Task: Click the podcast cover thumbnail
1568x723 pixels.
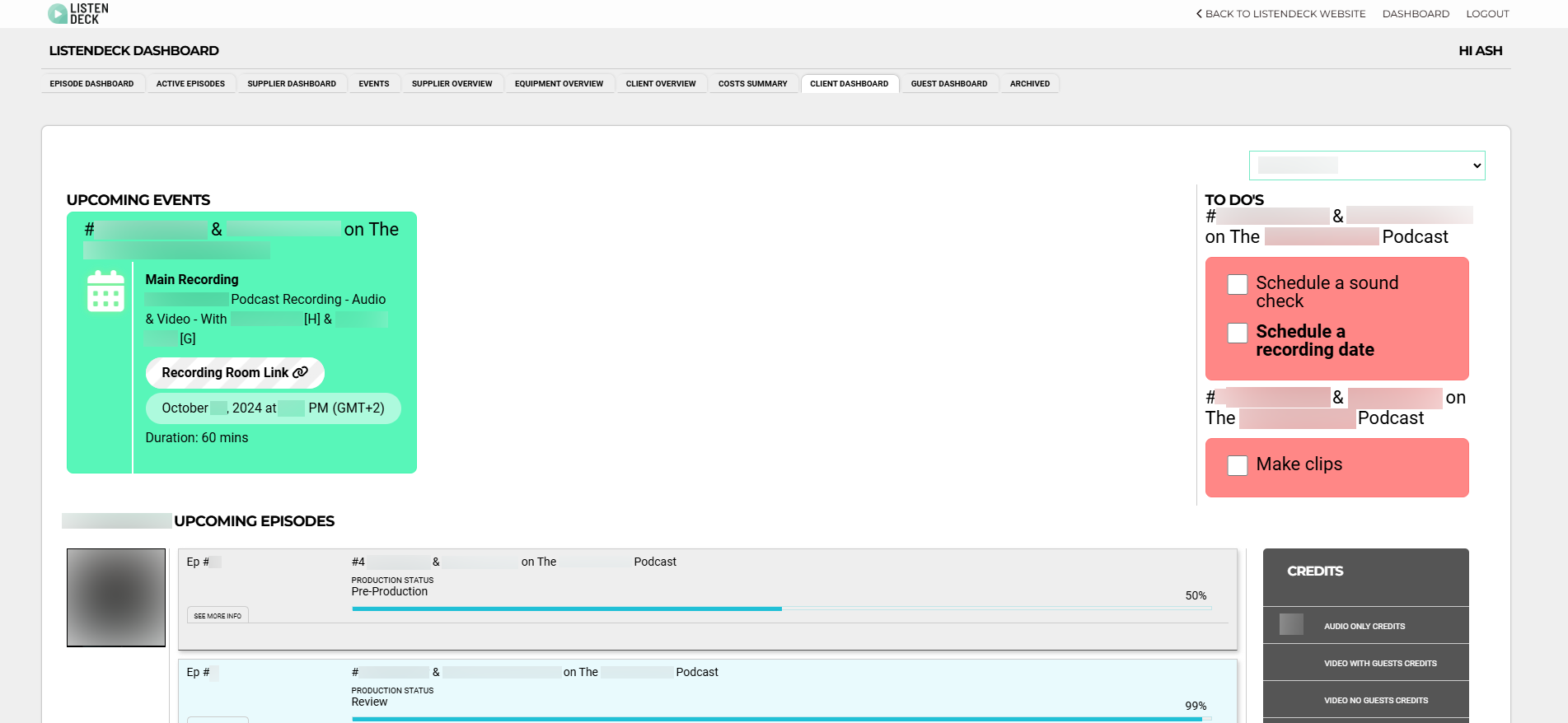Action: (116, 598)
